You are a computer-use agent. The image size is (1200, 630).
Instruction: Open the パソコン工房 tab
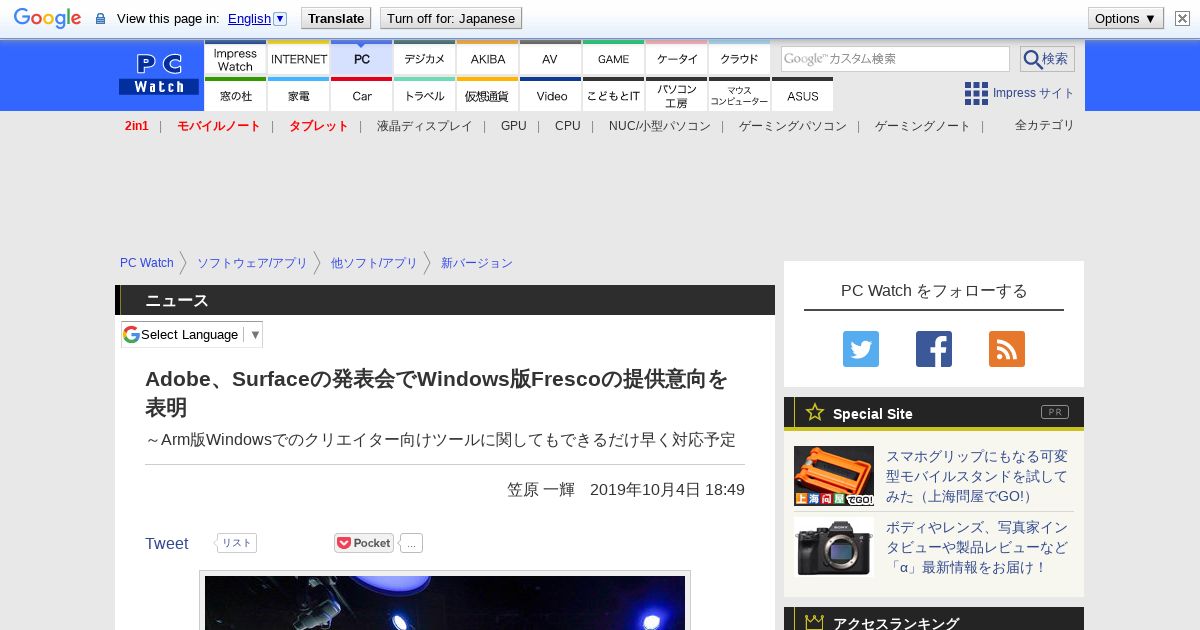click(x=677, y=95)
